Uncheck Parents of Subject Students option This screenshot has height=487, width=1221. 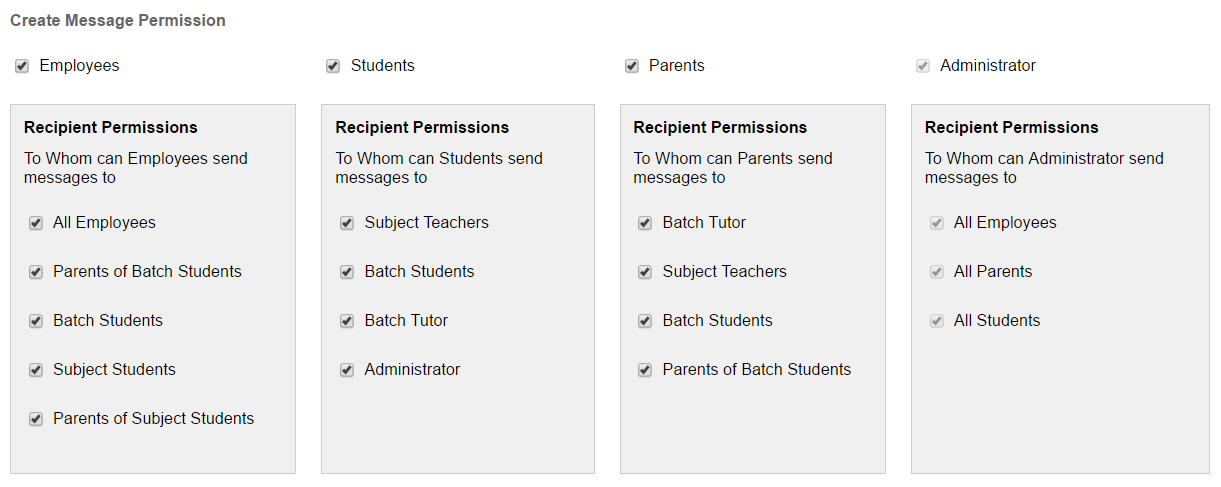click(36, 419)
